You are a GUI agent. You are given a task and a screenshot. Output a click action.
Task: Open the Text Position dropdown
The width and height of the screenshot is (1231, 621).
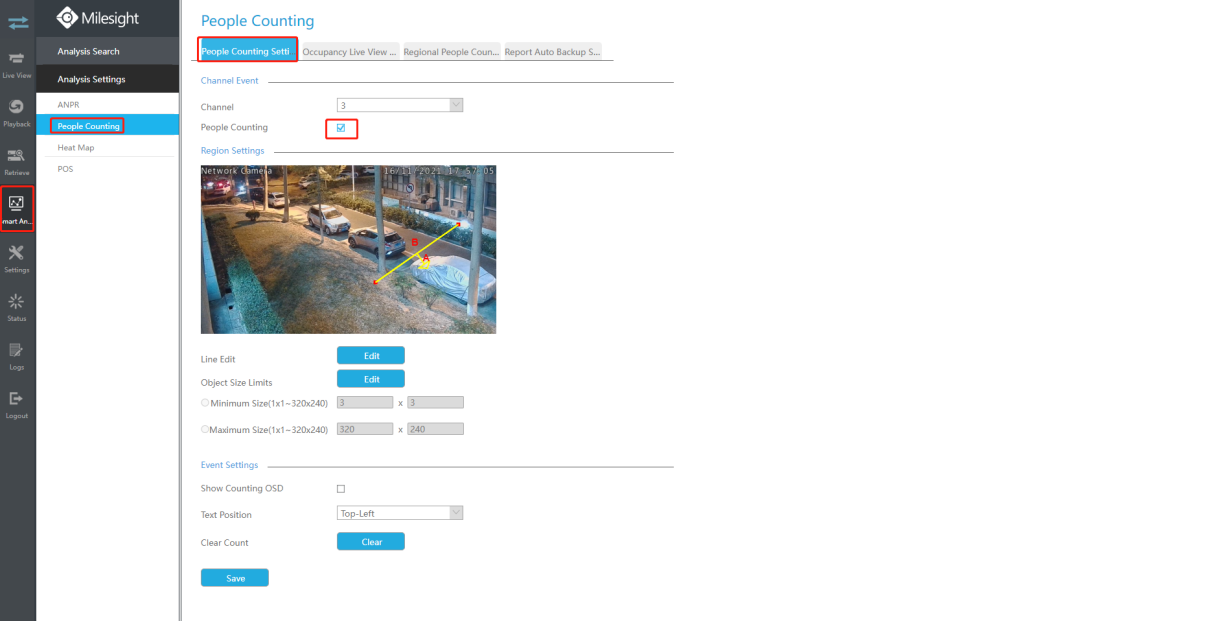(400, 513)
